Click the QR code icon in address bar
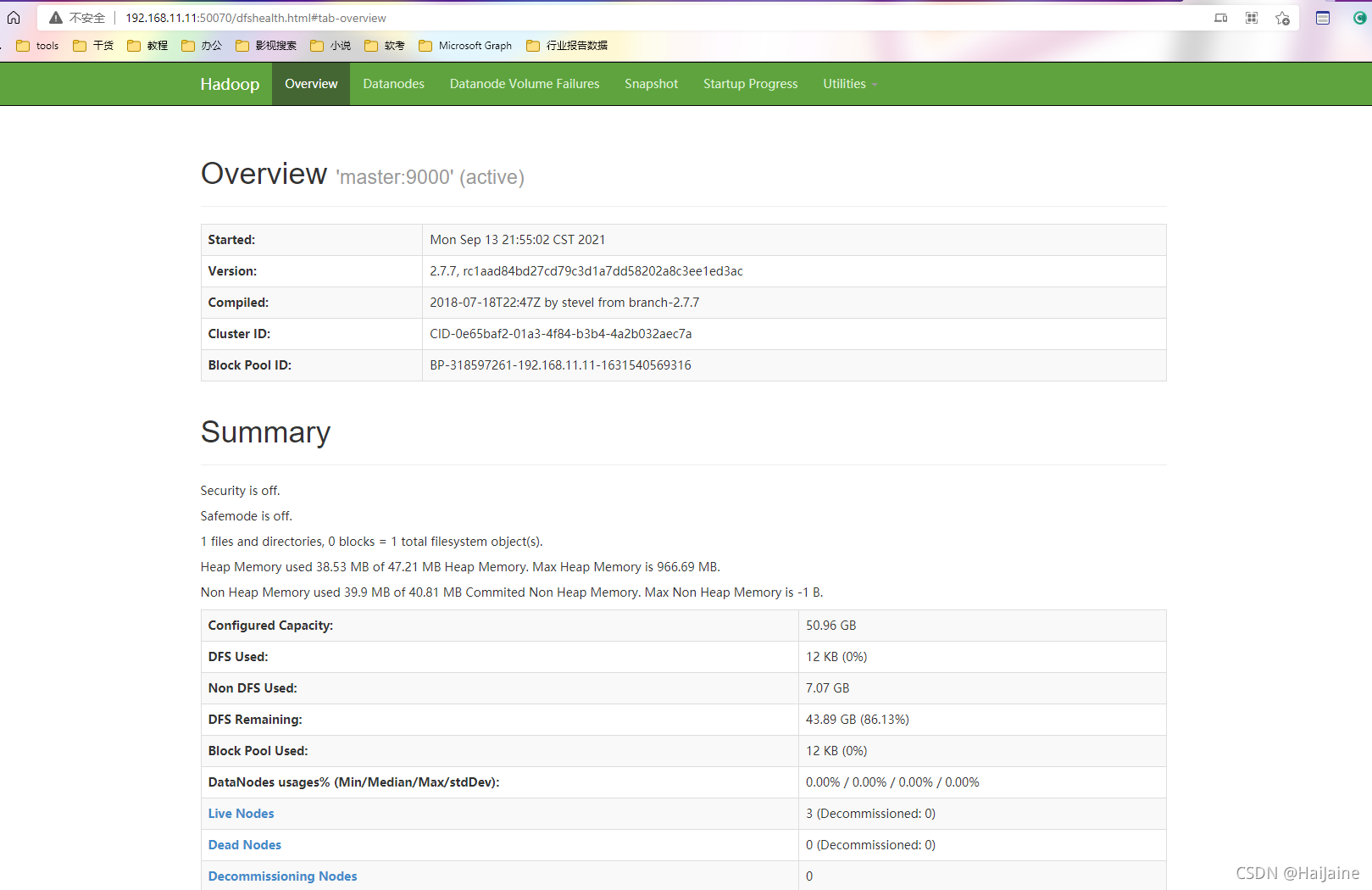1372x890 pixels. click(x=1252, y=18)
